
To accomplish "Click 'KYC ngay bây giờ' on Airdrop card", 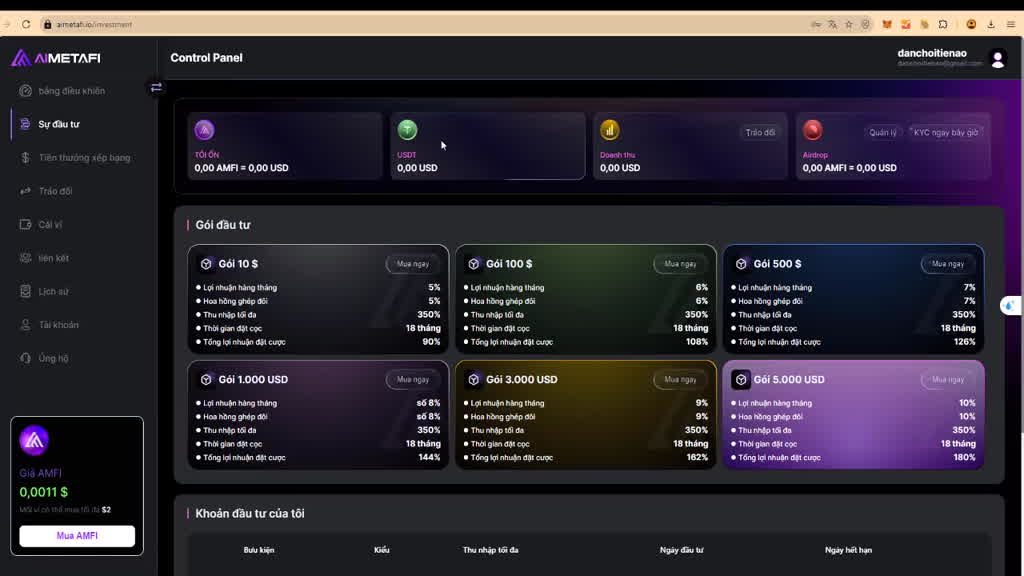I will tap(945, 132).
